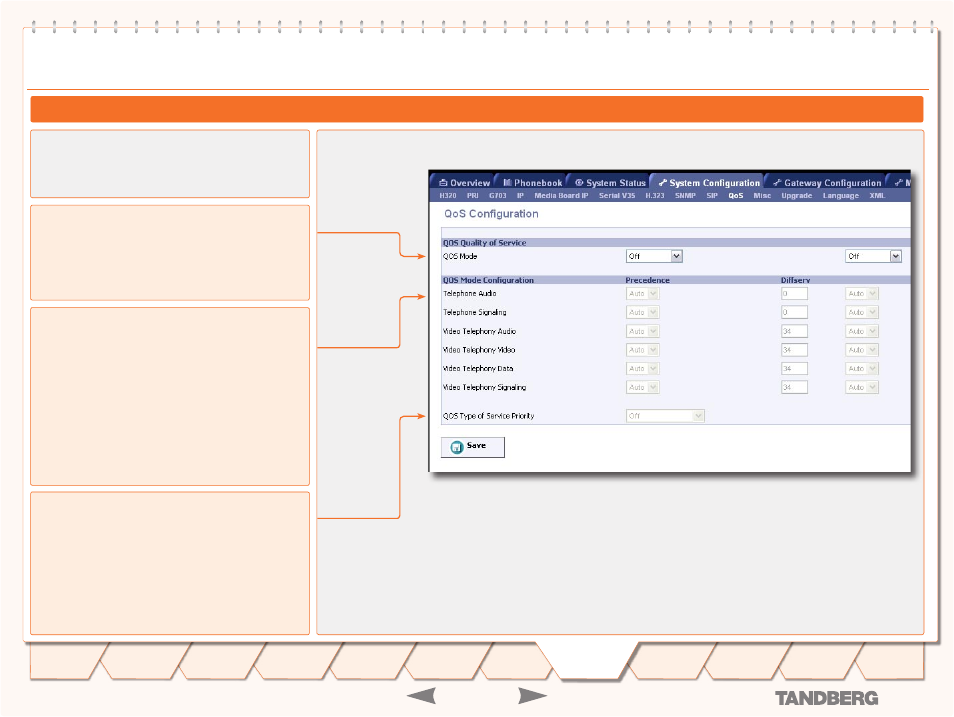Open the Misc submenu item
Viewport: 954px width, 717px height.
762,195
